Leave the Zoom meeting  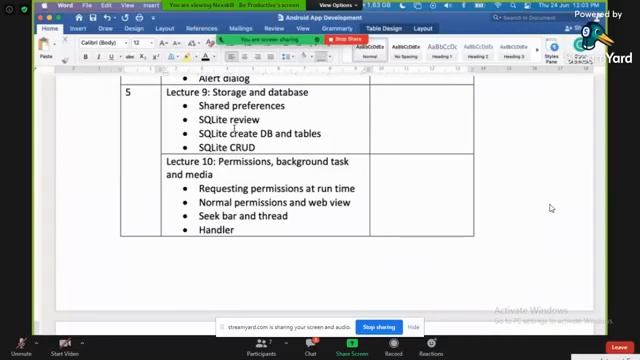tap(620, 347)
